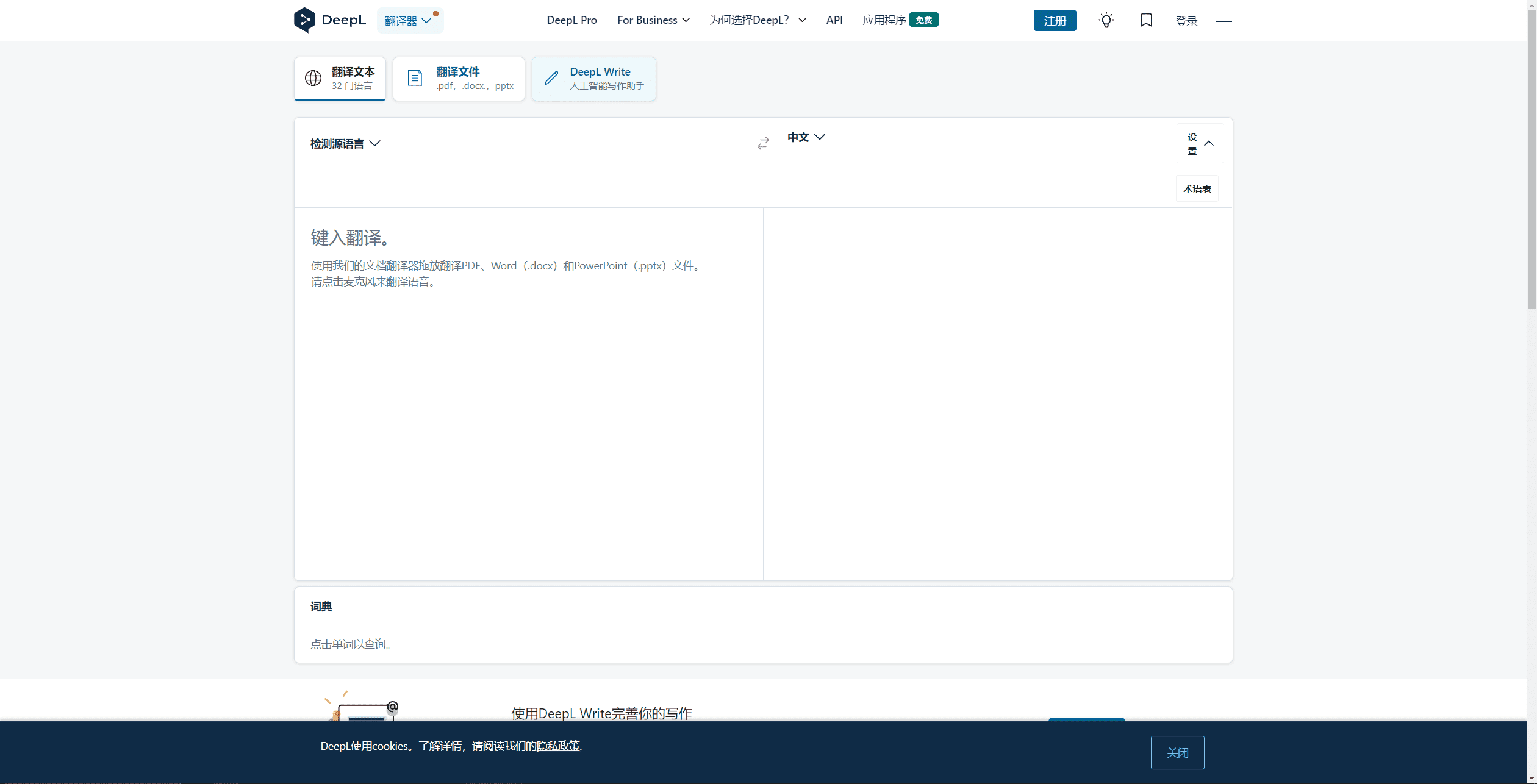Expand the For Business menu
1537x784 pixels.
coord(653,20)
